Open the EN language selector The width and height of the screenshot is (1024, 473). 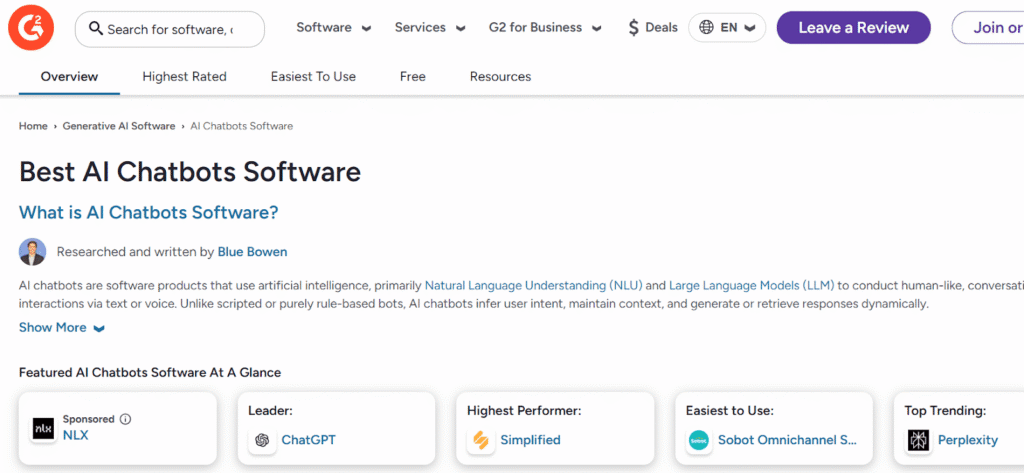click(727, 28)
